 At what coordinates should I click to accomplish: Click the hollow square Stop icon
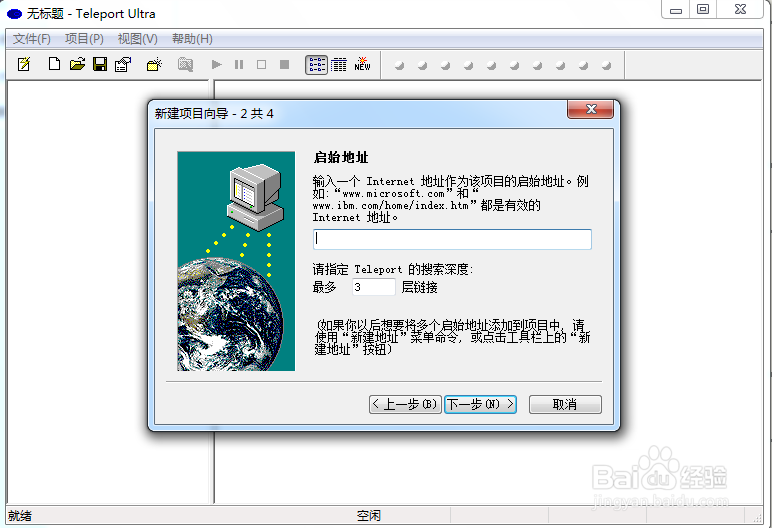click(x=261, y=65)
